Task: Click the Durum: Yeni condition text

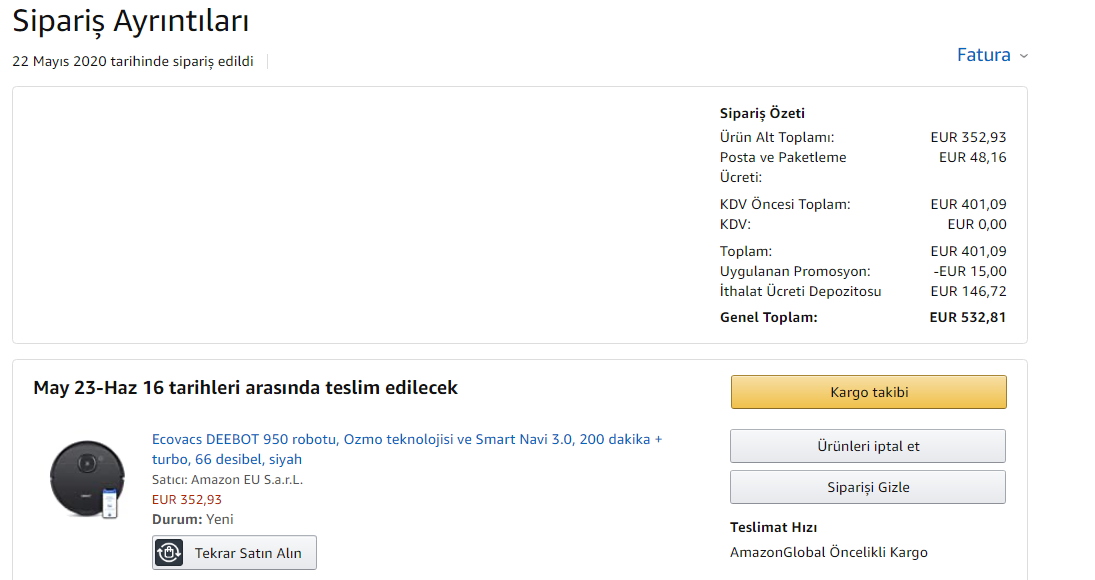Action: [193, 519]
